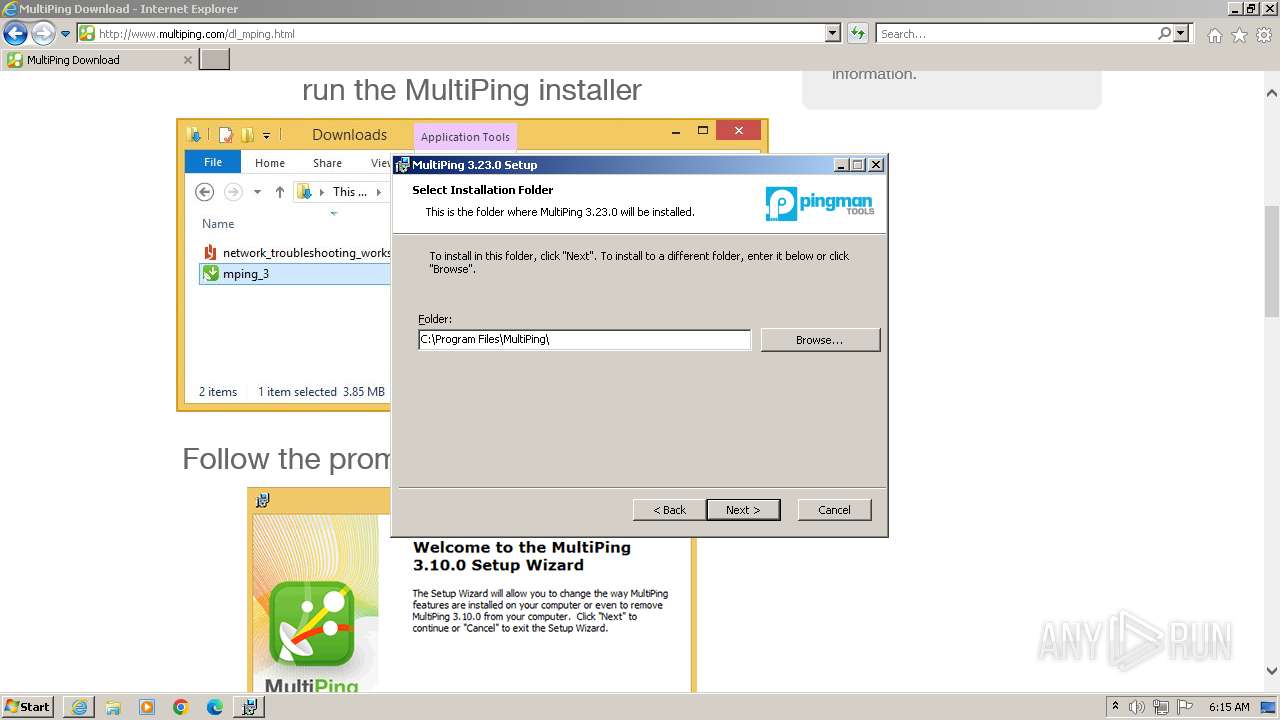Click the setup window title icon

tap(402, 165)
